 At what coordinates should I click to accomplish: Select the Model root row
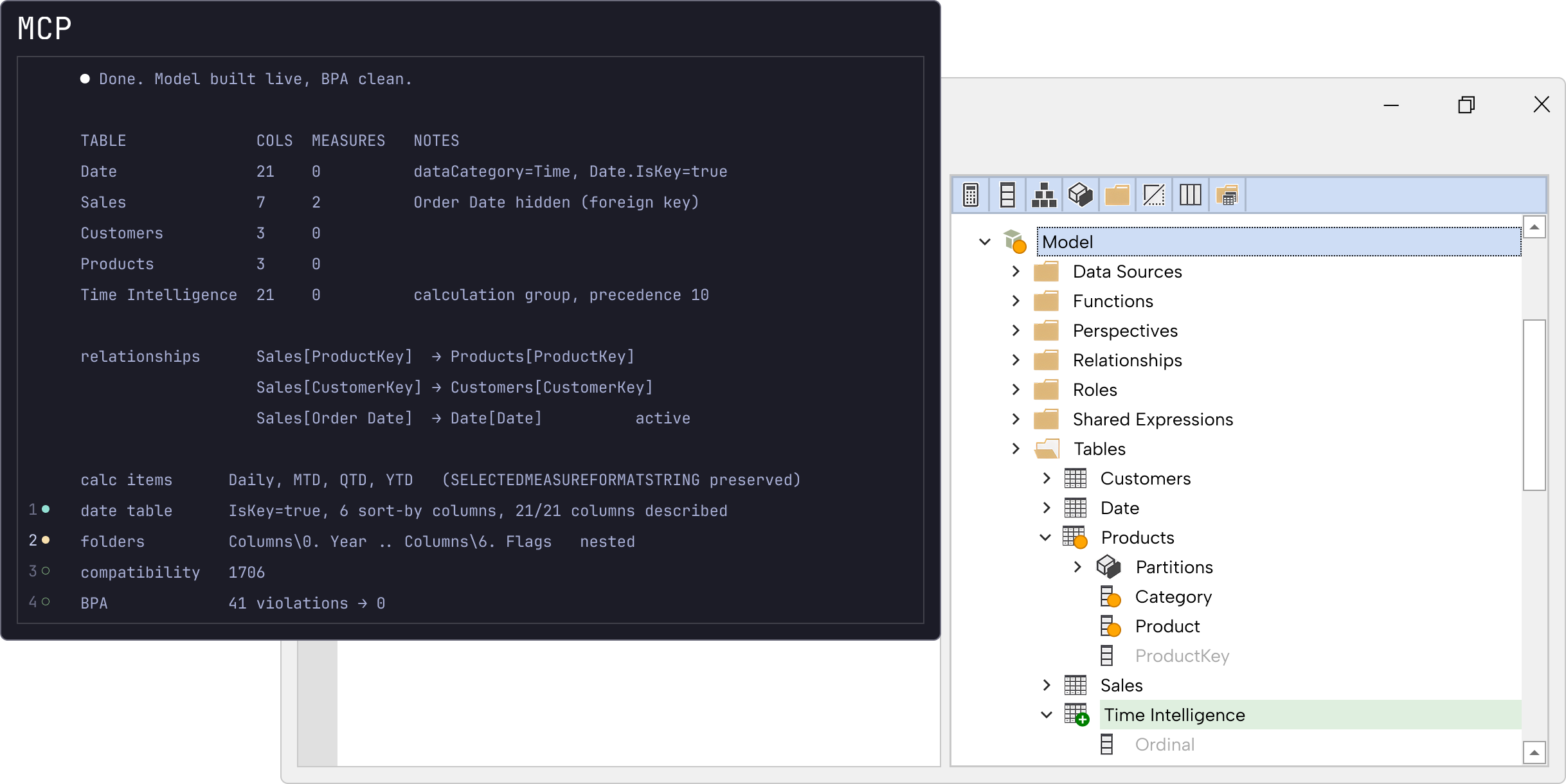pyautogui.click(x=1279, y=242)
